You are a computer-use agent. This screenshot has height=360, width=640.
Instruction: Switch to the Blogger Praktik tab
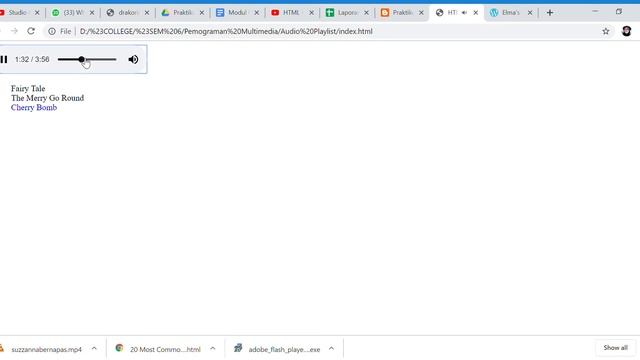tap(402, 13)
